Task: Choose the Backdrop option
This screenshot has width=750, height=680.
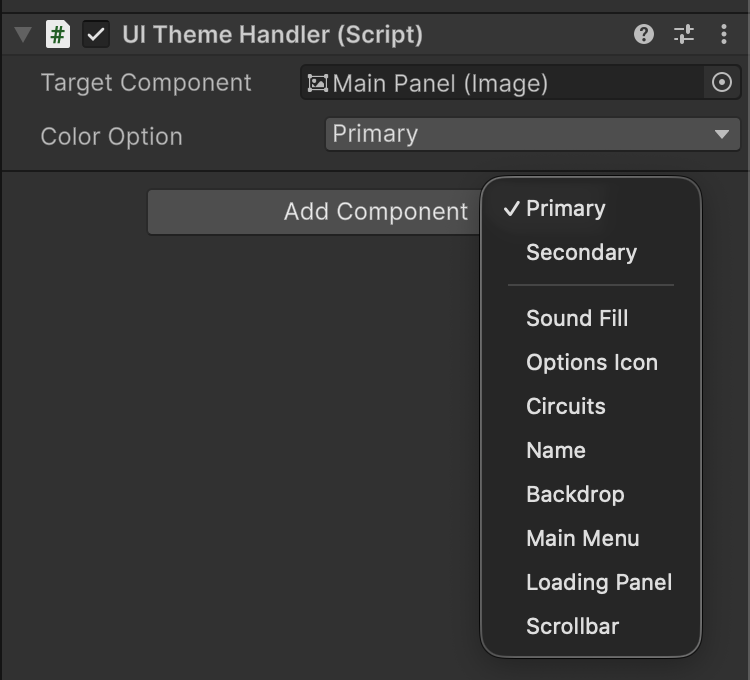Action: [x=574, y=494]
